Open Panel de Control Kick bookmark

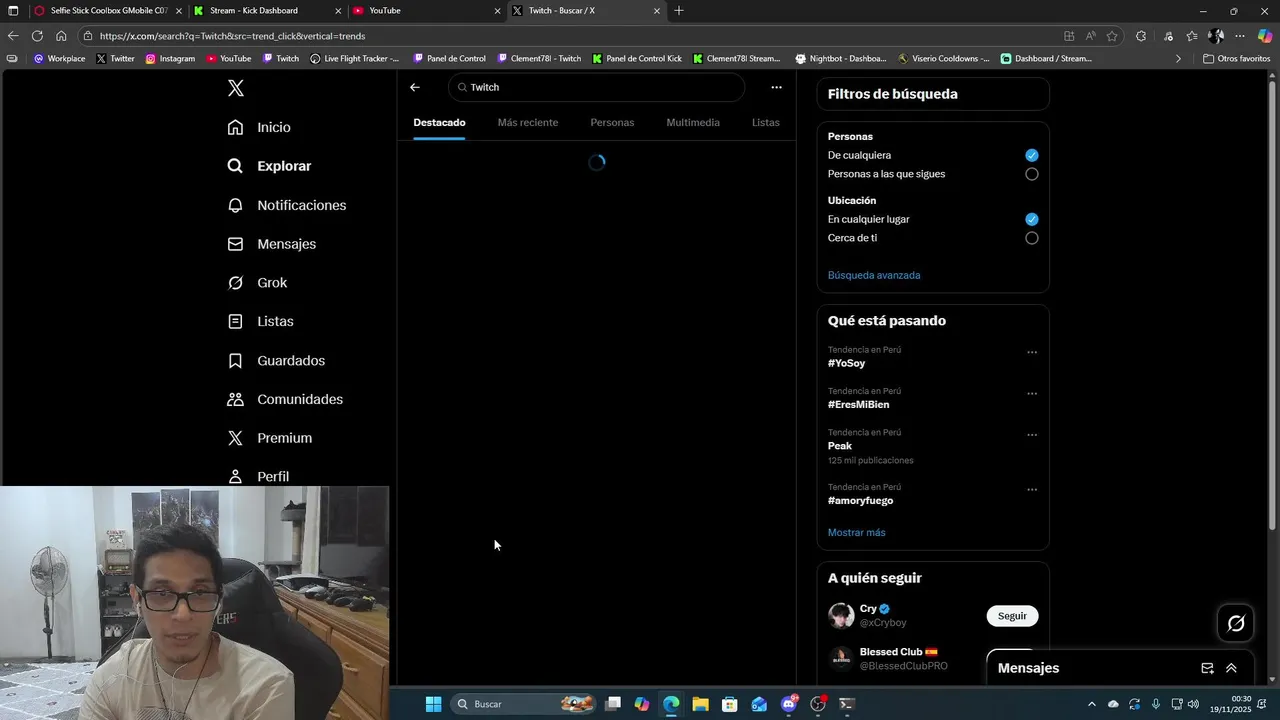[x=637, y=59]
